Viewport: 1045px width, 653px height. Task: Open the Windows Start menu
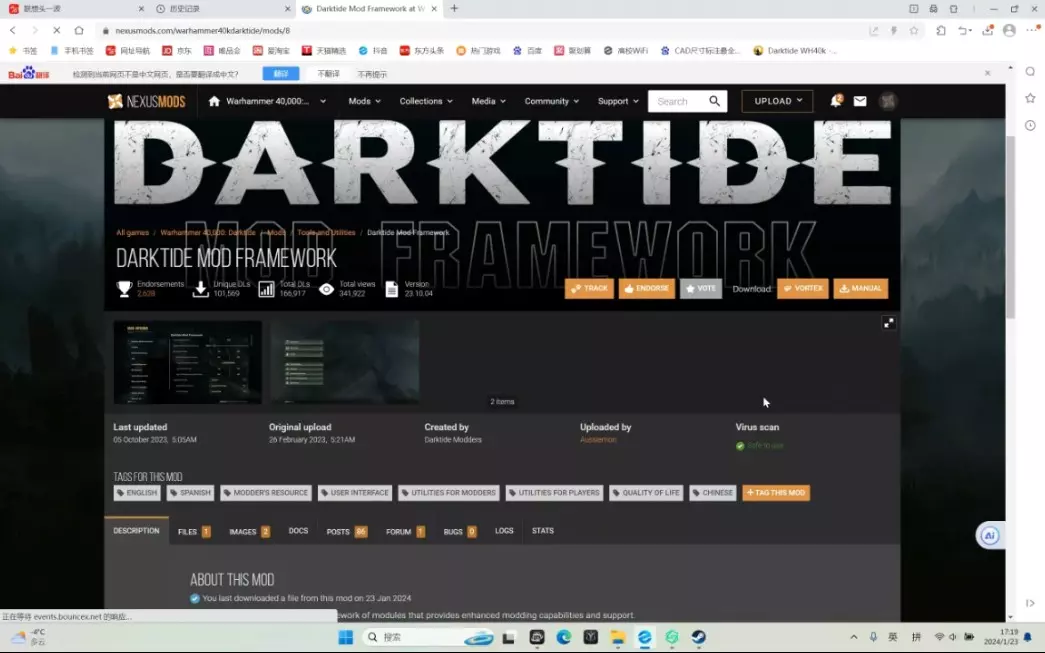(x=345, y=638)
